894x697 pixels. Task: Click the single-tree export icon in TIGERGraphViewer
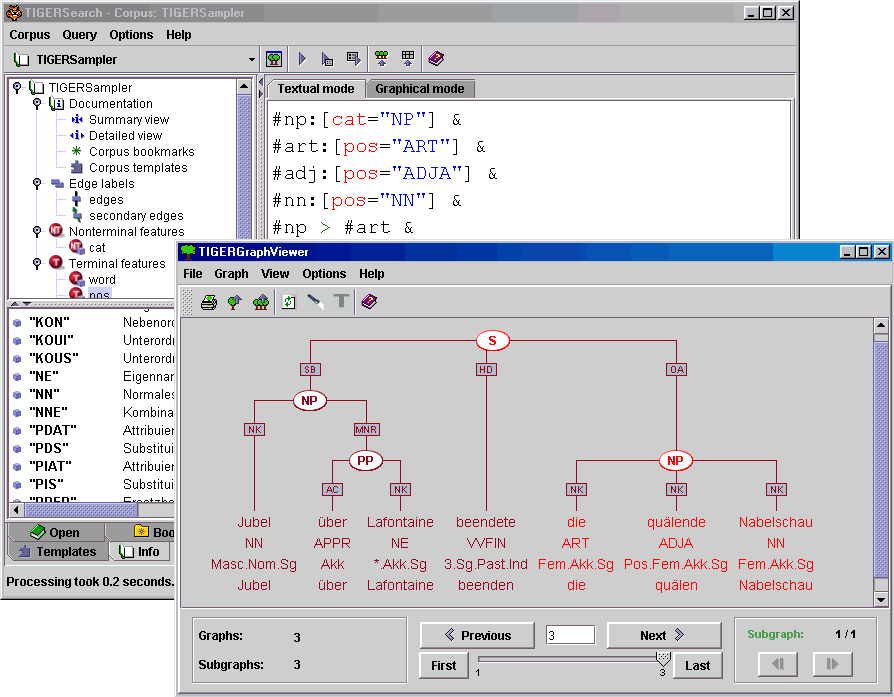click(234, 302)
